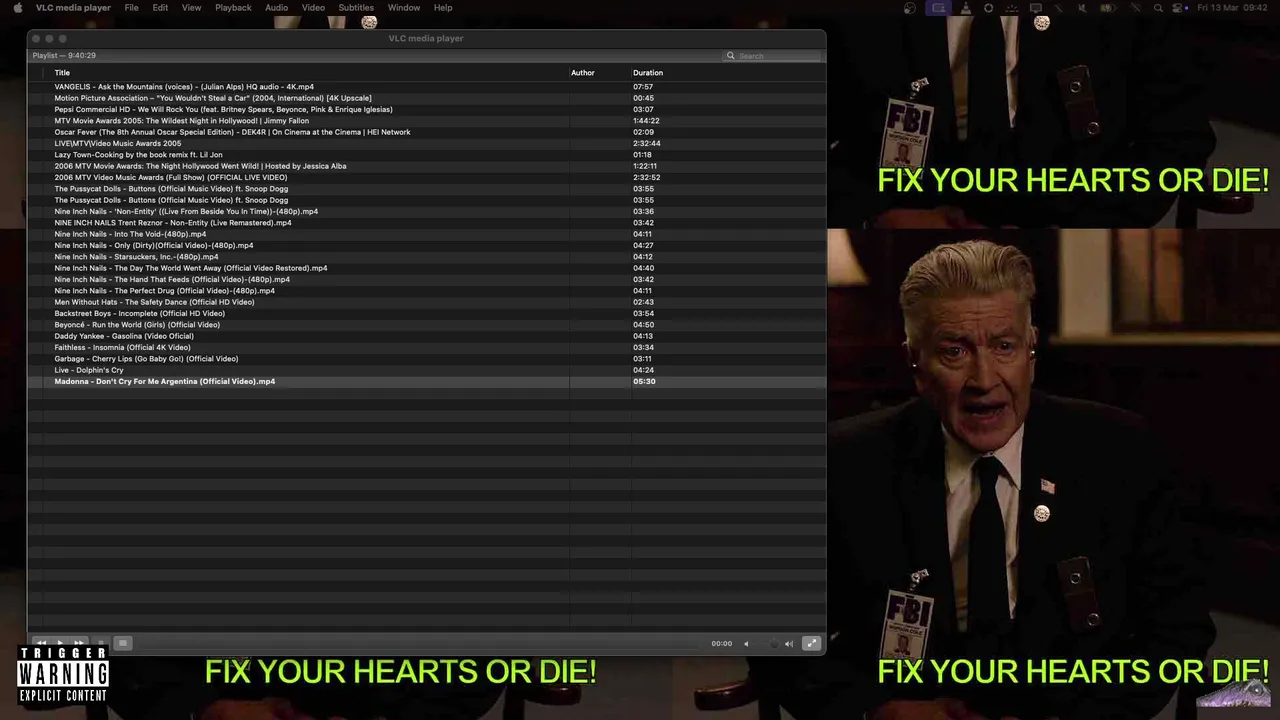Screen dimensions: 1280x720
Task: Sort playlist by Author column header
Action: click(x=583, y=73)
